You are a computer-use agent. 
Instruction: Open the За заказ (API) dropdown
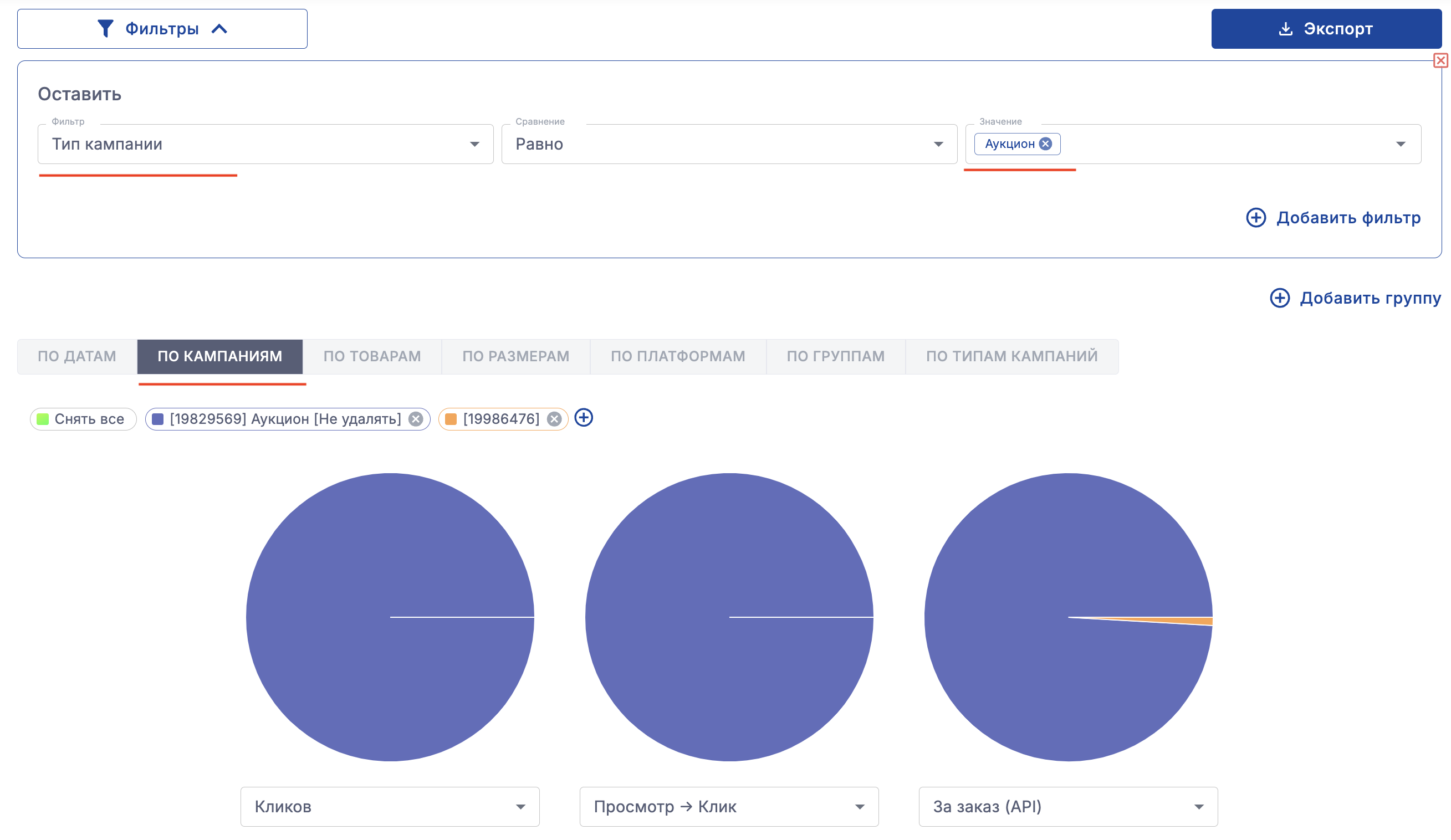1068,807
